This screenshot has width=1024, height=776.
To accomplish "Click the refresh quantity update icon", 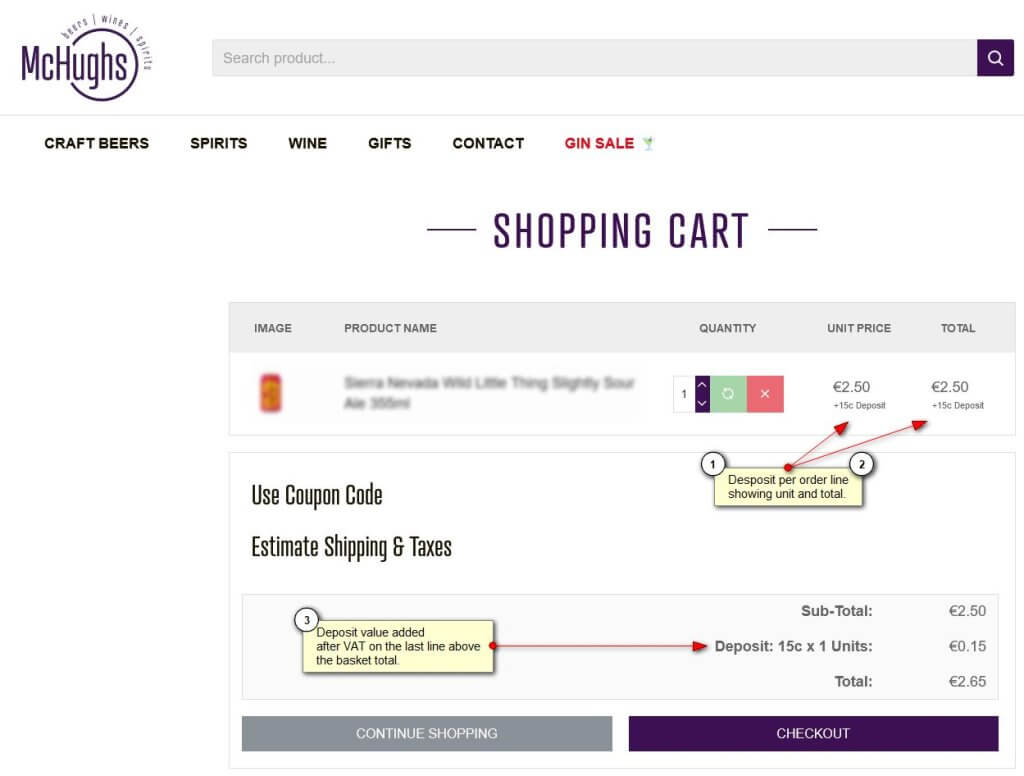I will click(x=728, y=394).
